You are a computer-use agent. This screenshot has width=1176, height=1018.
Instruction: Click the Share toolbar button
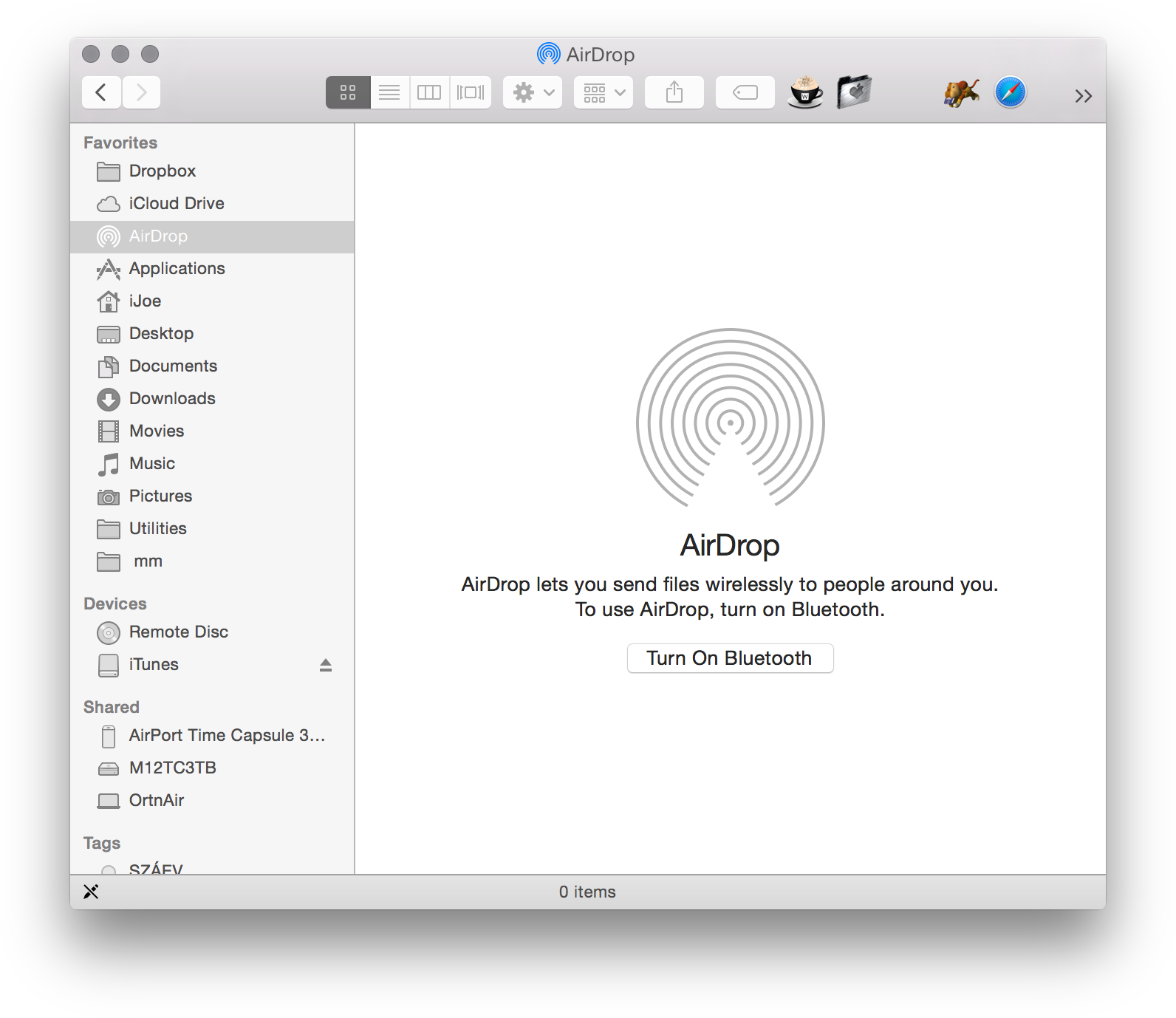[x=674, y=92]
